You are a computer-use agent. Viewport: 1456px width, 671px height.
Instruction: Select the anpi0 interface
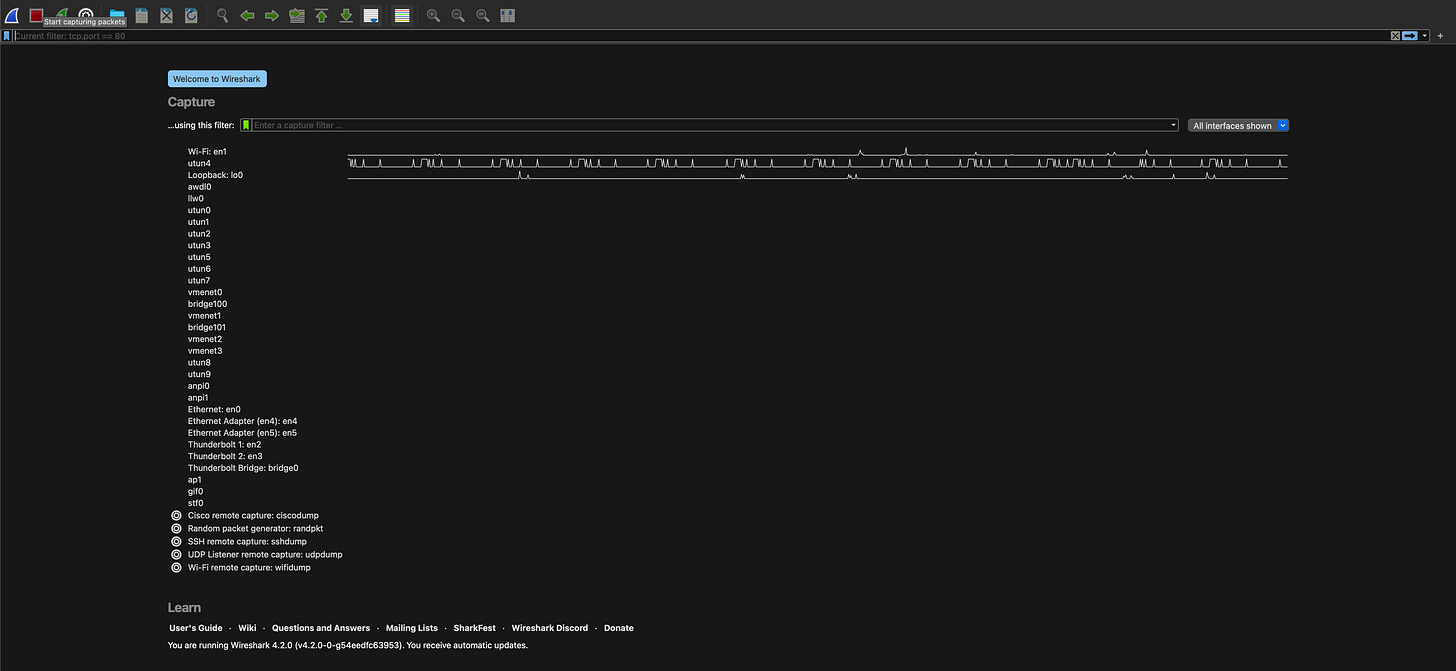click(x=198, y=386)
